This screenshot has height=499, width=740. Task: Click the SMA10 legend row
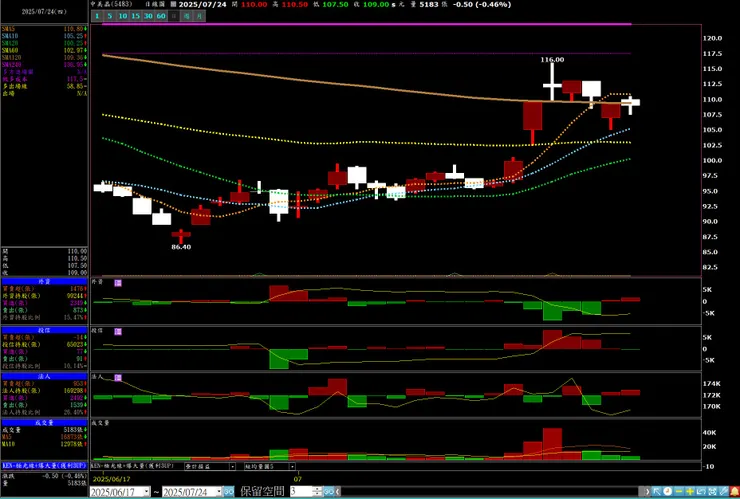coord(44,36)
